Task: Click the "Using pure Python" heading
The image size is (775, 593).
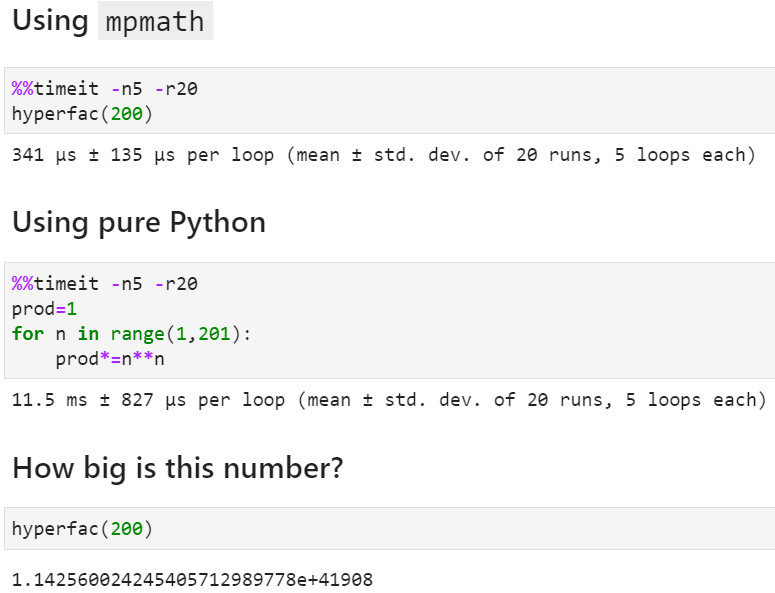Action: [x=138, y=222]
